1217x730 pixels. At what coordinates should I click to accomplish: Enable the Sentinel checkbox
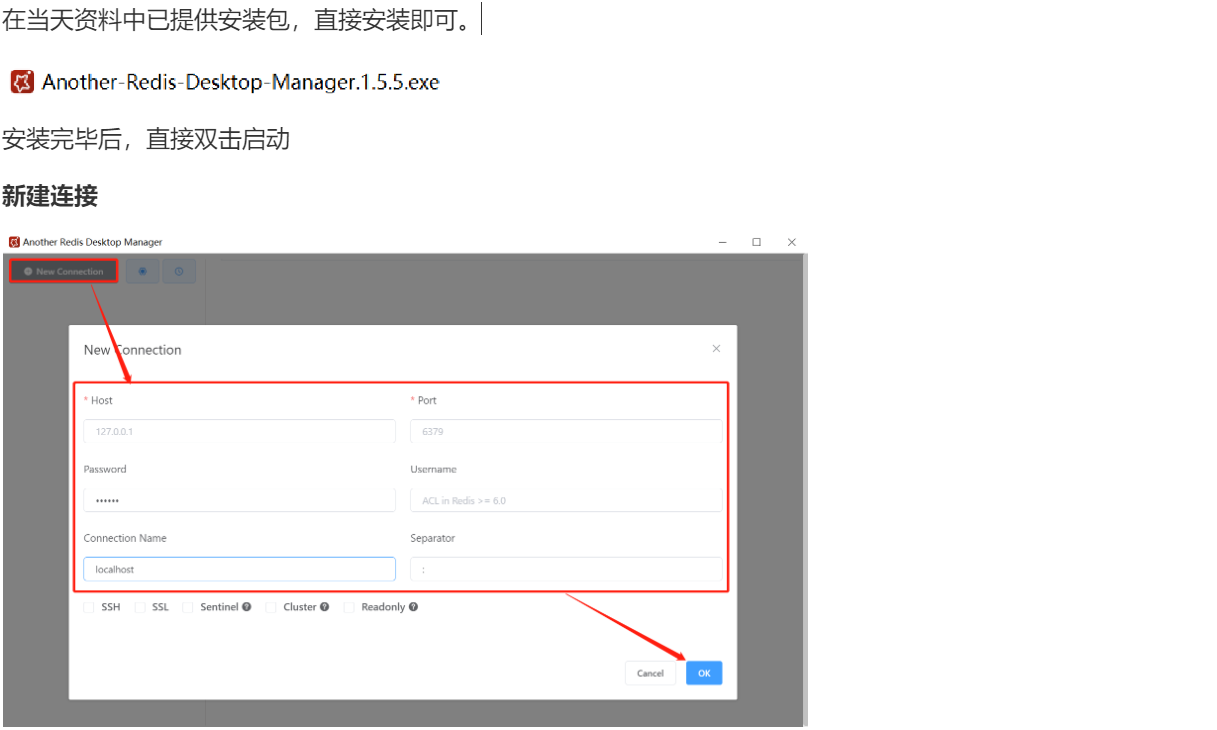coord(187,606)
